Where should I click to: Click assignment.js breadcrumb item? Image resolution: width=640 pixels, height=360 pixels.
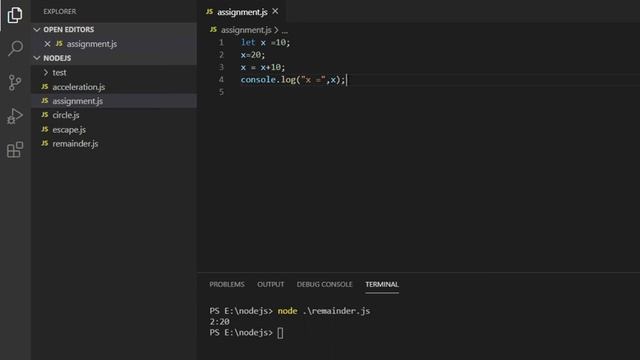point(246,30)
